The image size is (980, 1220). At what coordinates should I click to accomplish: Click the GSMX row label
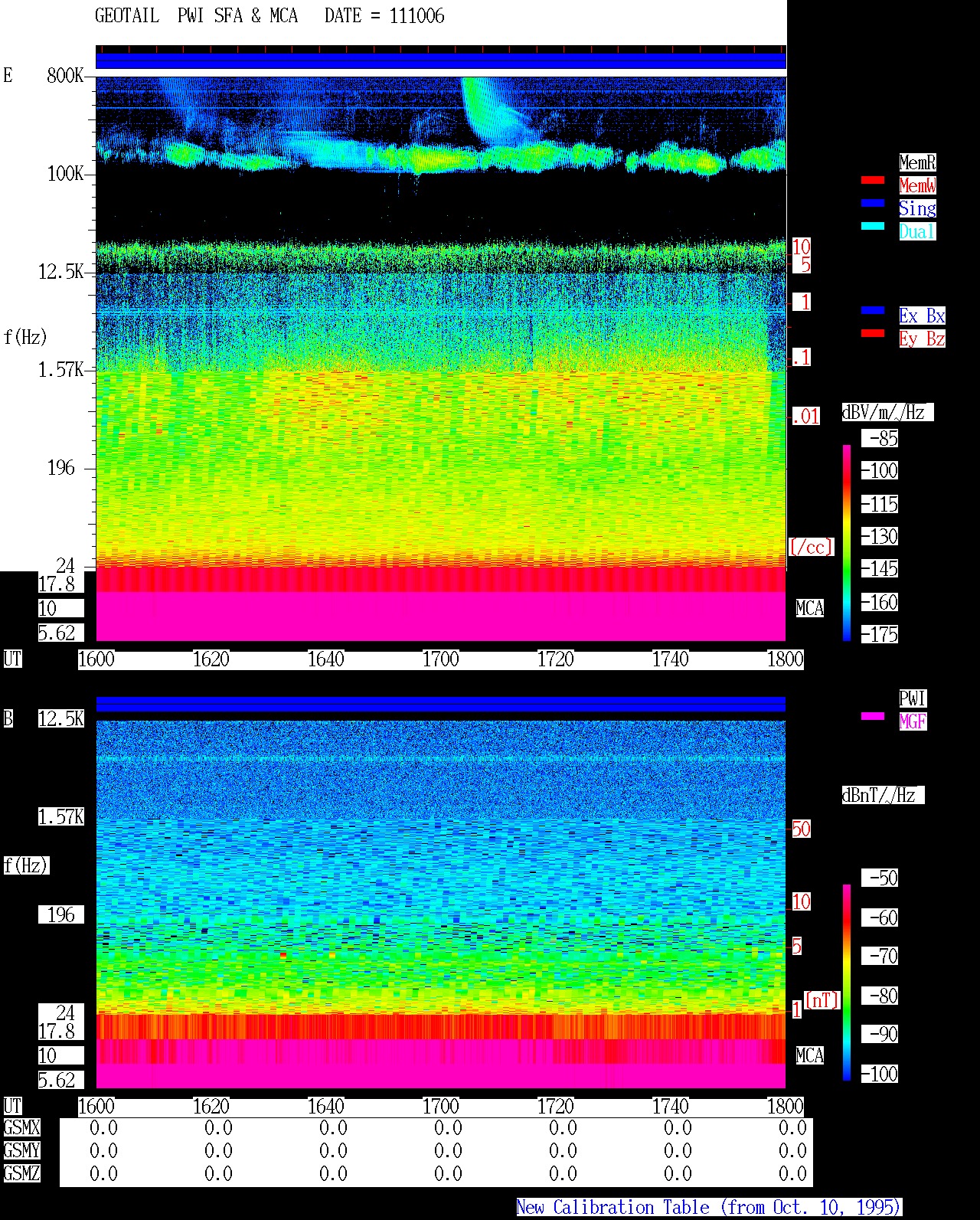tap(21, 1128)
